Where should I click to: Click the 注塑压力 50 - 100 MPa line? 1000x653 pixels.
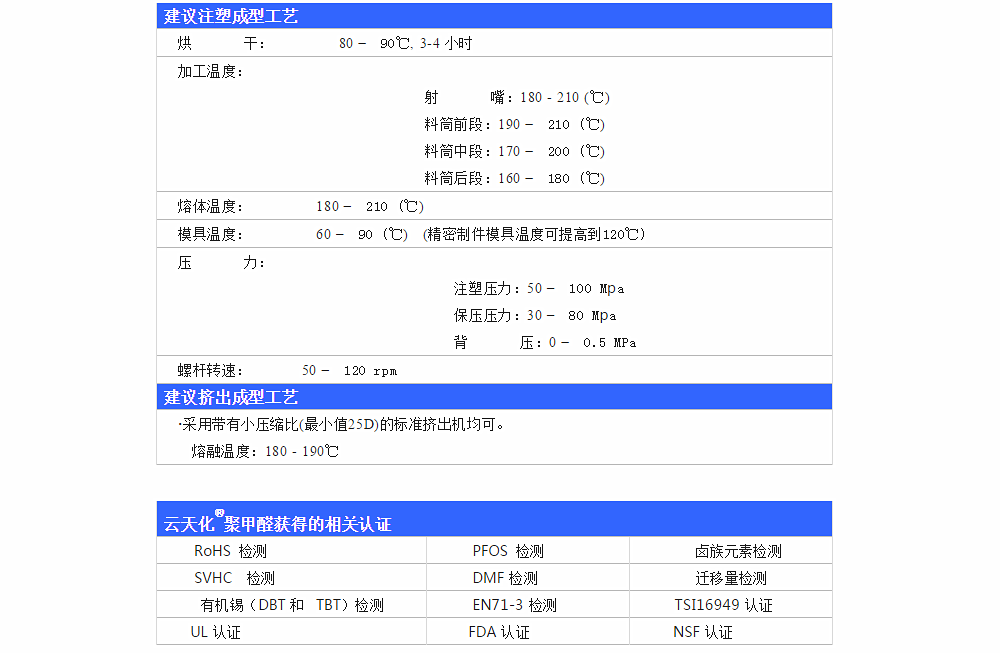pos(538,289)
